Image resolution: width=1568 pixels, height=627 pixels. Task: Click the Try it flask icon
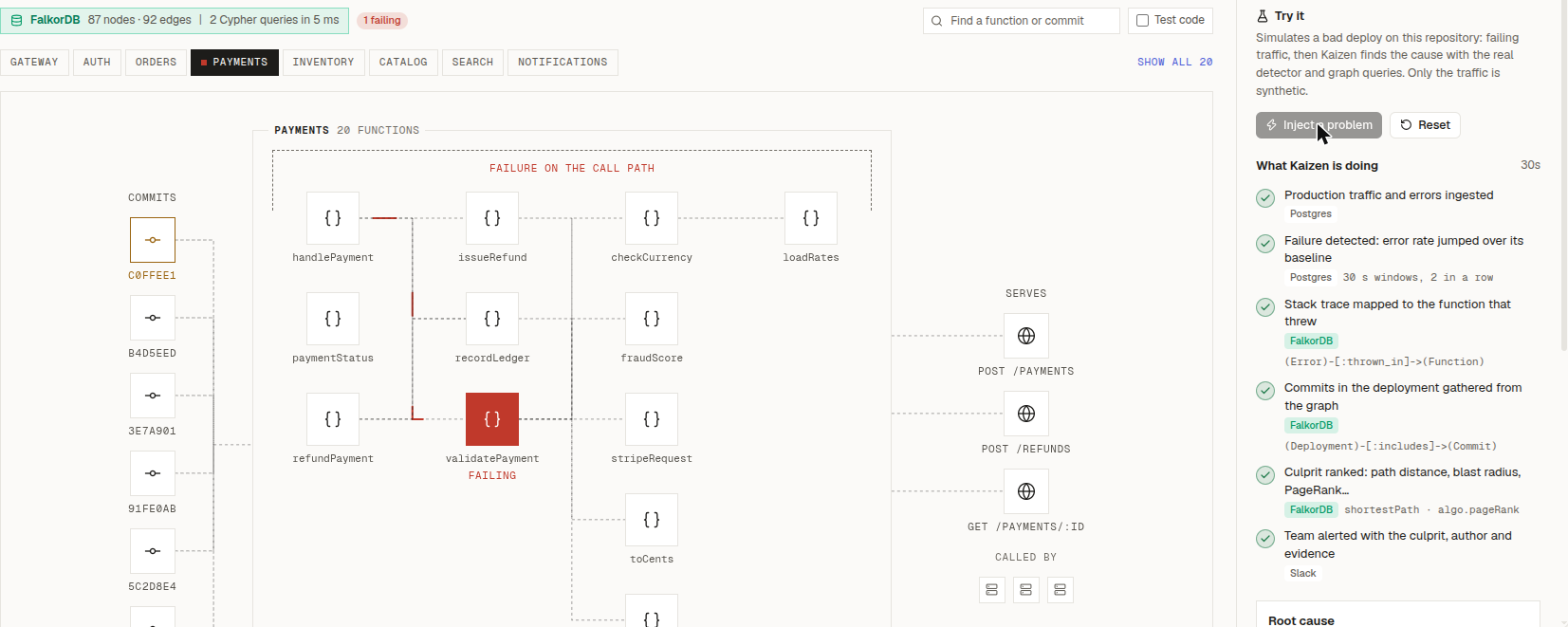(1262, 16)
